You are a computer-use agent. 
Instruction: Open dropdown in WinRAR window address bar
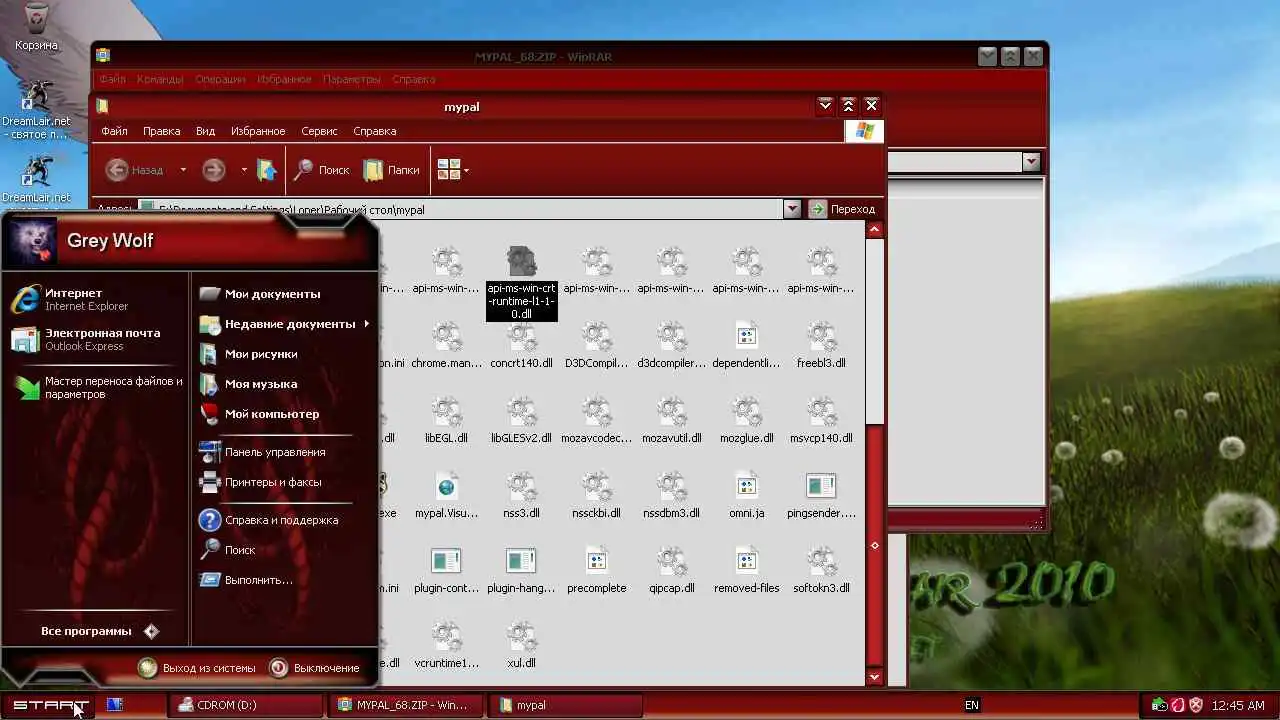click(x=1031, y=161)
